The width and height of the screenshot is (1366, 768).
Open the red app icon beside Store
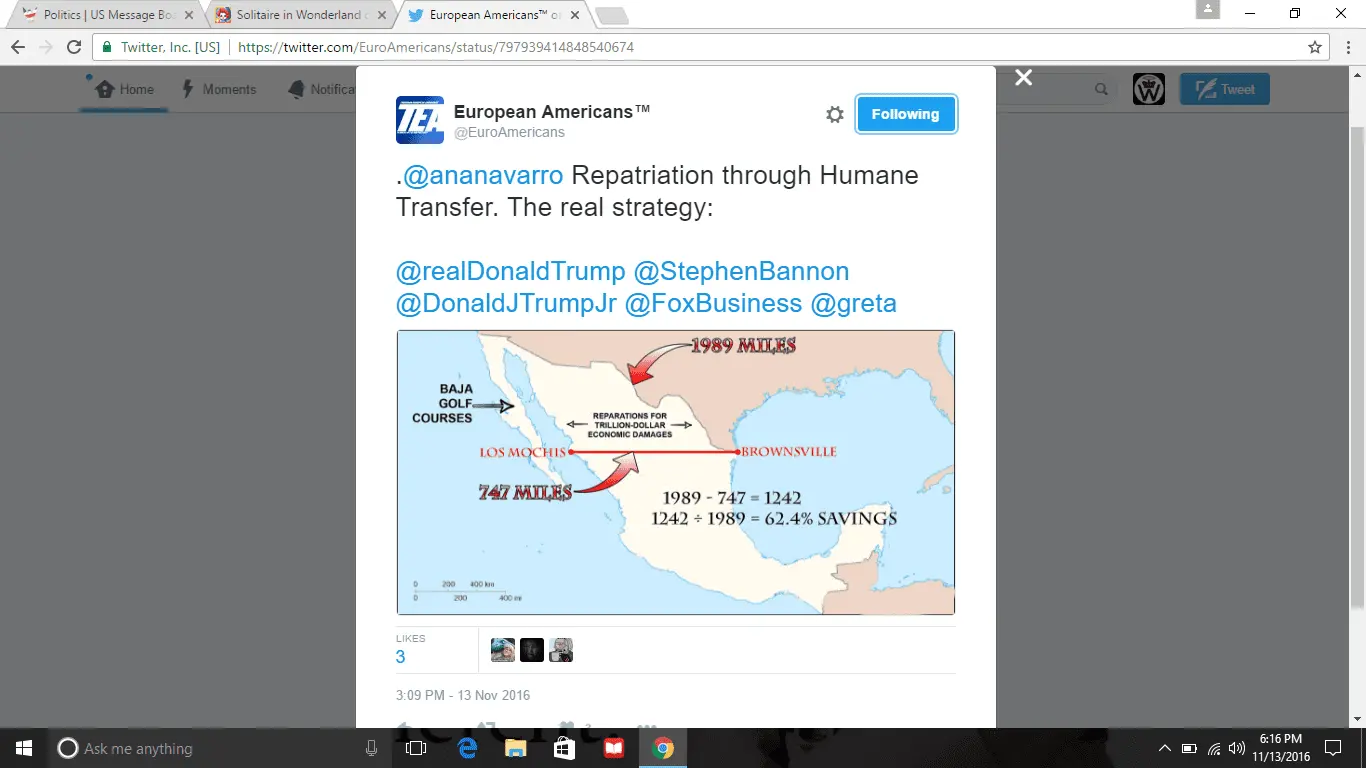click(x=613, y=748)
